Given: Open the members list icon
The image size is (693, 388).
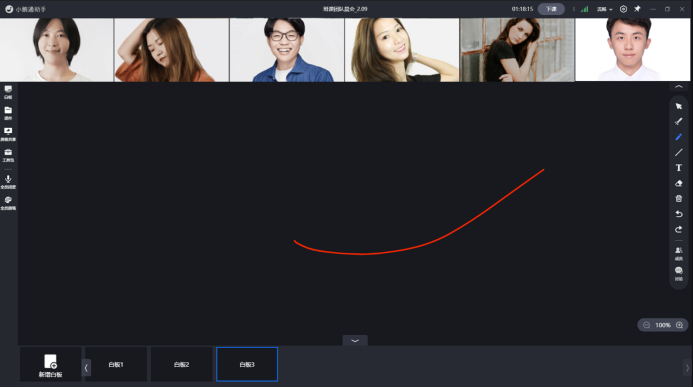Looking at the screenshot, I should pos(678,253).
